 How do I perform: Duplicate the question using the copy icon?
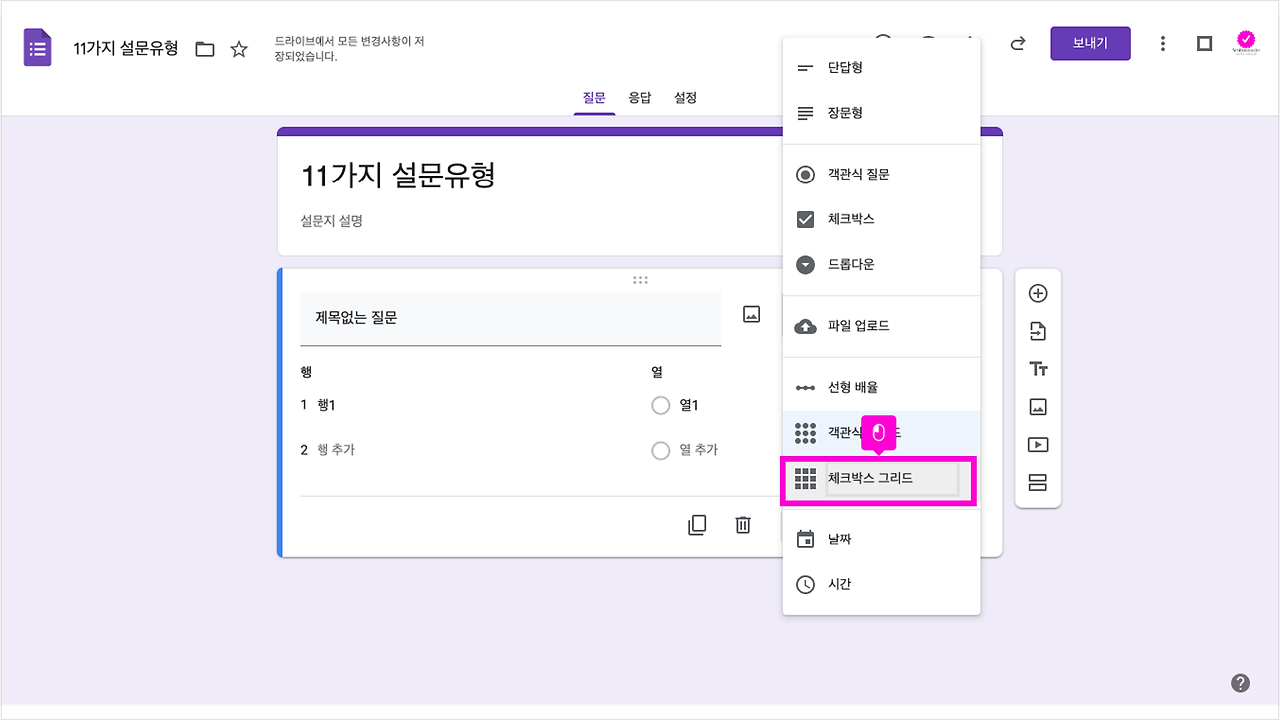click(697, 524)
